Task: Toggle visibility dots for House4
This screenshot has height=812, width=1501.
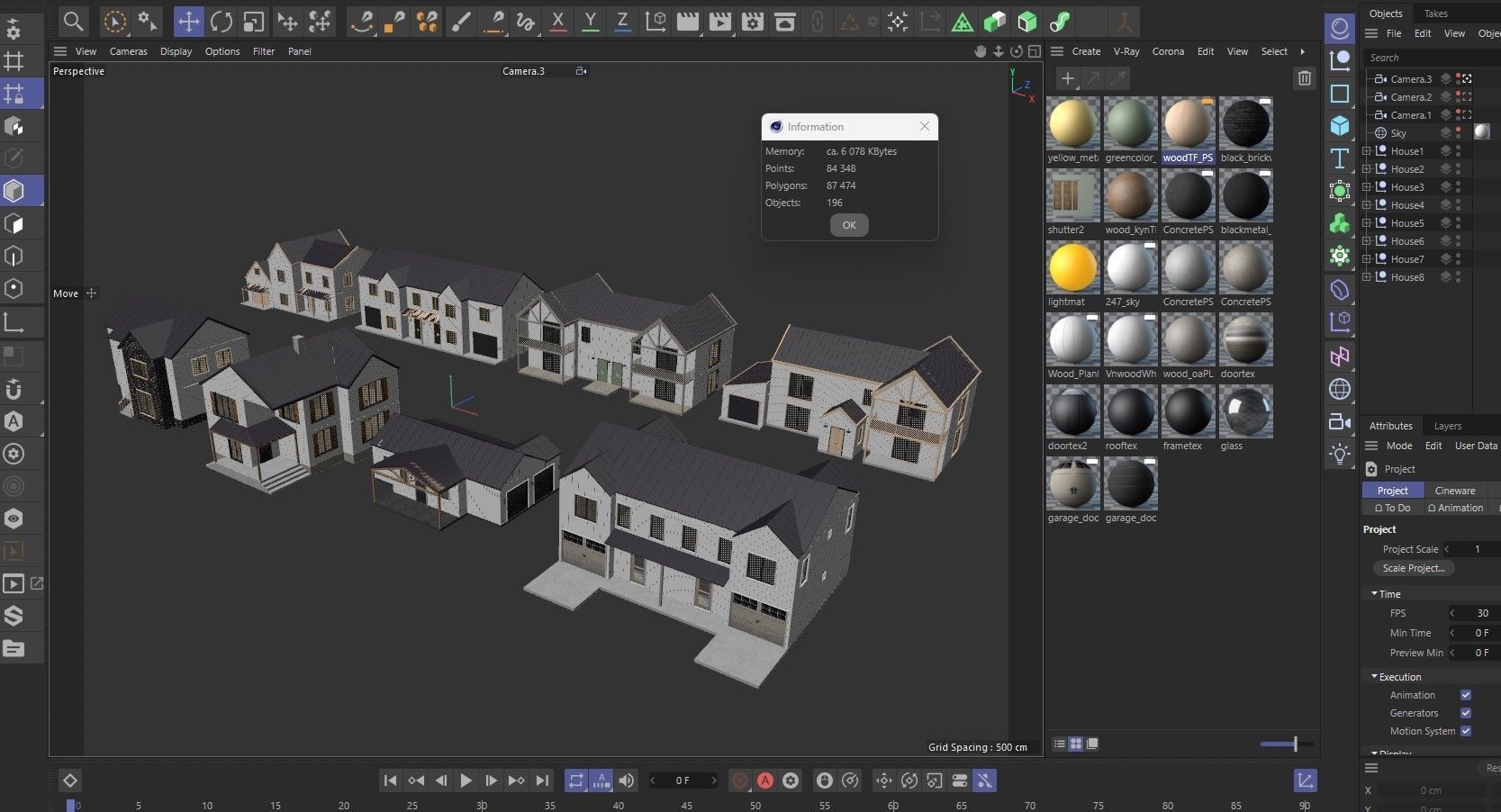Action: [x=1459, y=205]
